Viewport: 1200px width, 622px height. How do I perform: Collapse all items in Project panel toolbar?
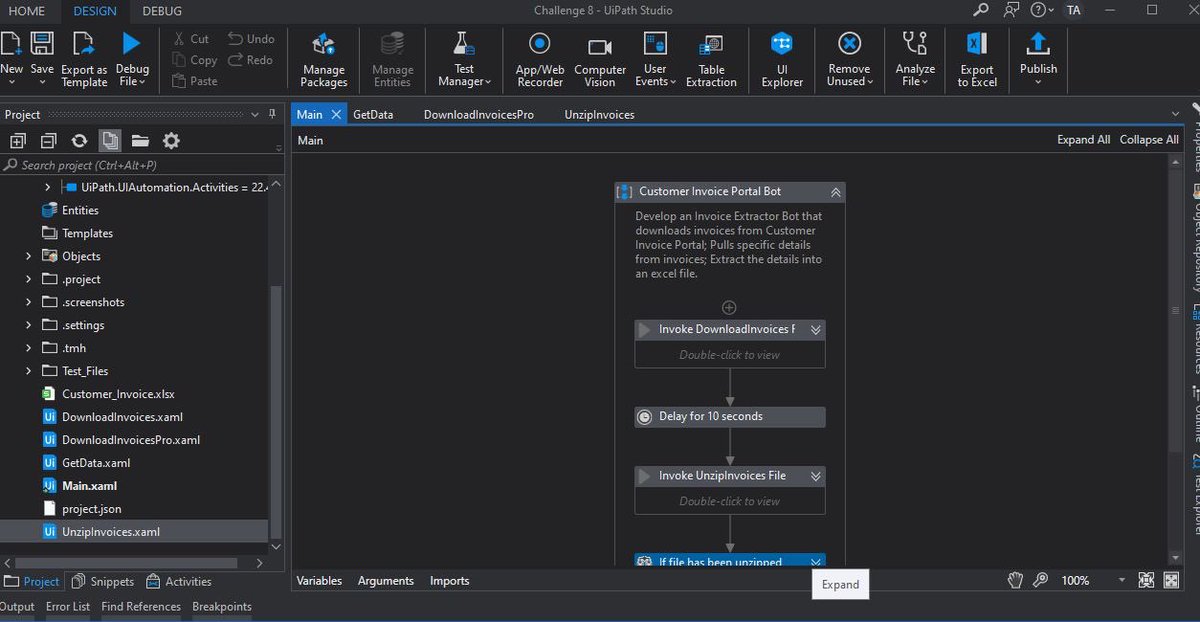(x=48, y=141)
